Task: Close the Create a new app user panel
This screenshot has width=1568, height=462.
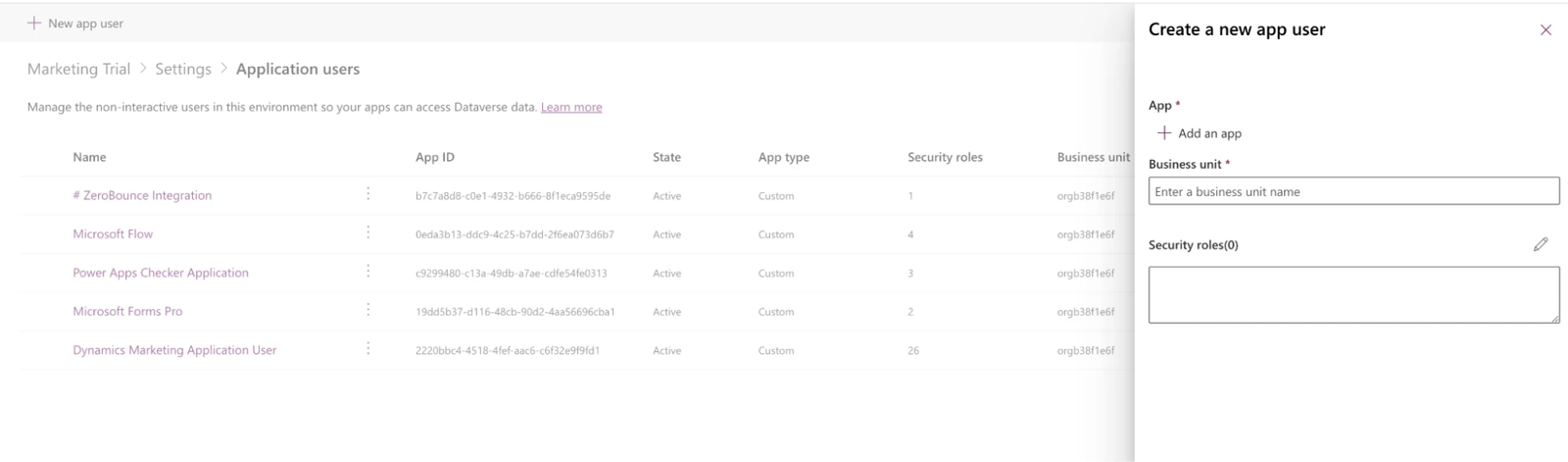Action: click(x=1545, y=30)
